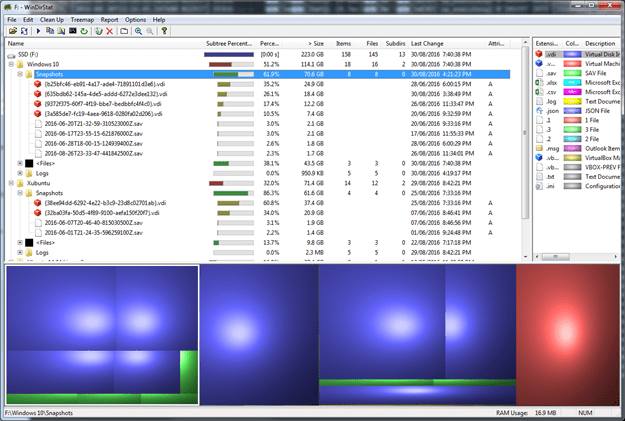
Task: Collapse the selected Snapshots node under Windows 10
Action: (x=20, y=74)
